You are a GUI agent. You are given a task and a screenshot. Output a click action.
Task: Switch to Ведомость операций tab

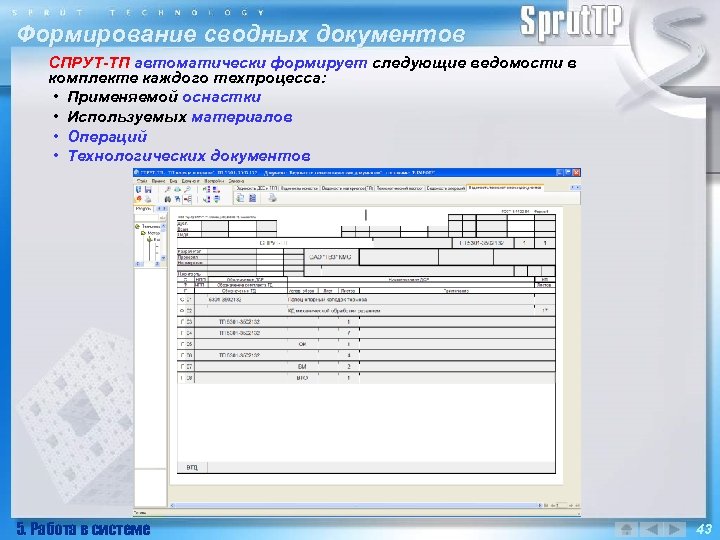tap(445, 188)
